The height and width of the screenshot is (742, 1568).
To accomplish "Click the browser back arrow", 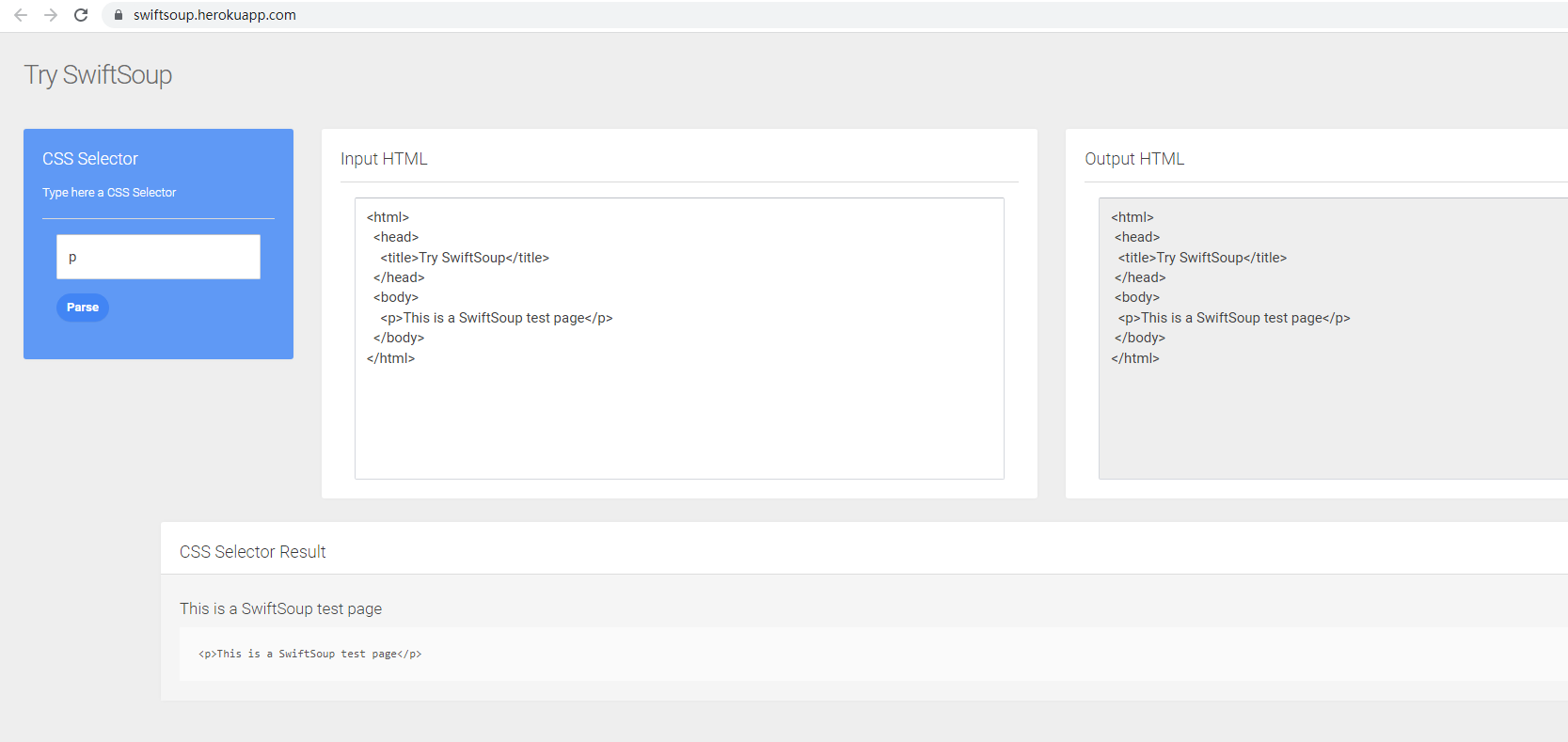I will tap(21, 15).
